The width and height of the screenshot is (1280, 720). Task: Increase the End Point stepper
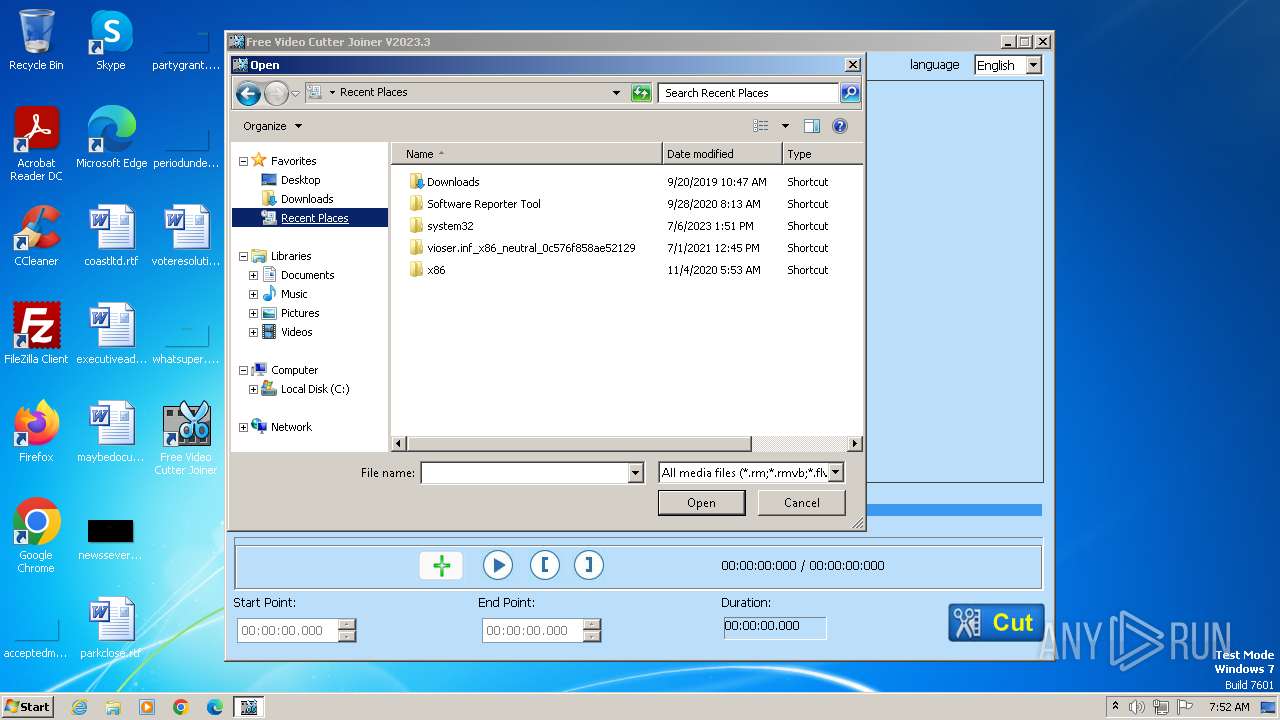tap(592, 625)
